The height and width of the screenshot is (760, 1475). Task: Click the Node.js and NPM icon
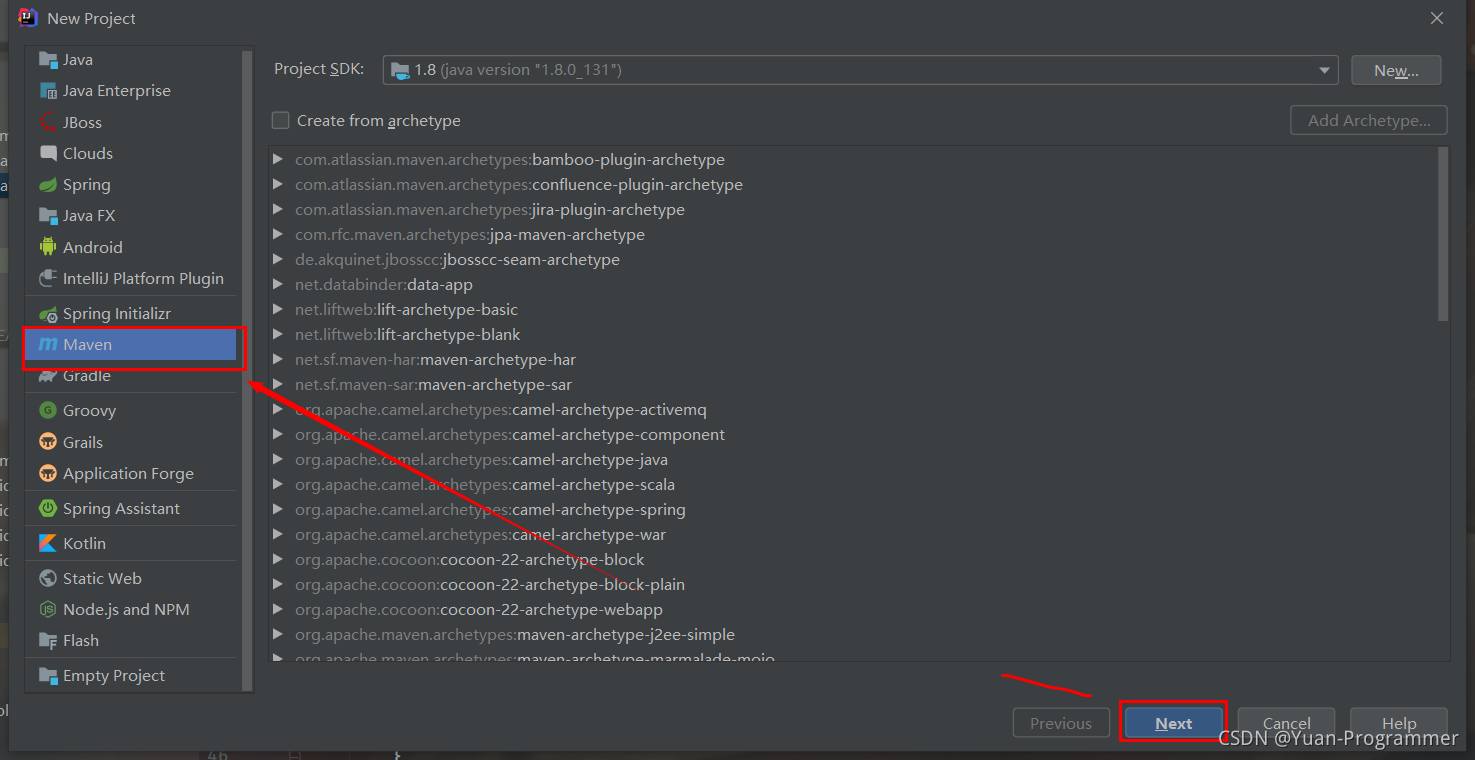[48, 609]
